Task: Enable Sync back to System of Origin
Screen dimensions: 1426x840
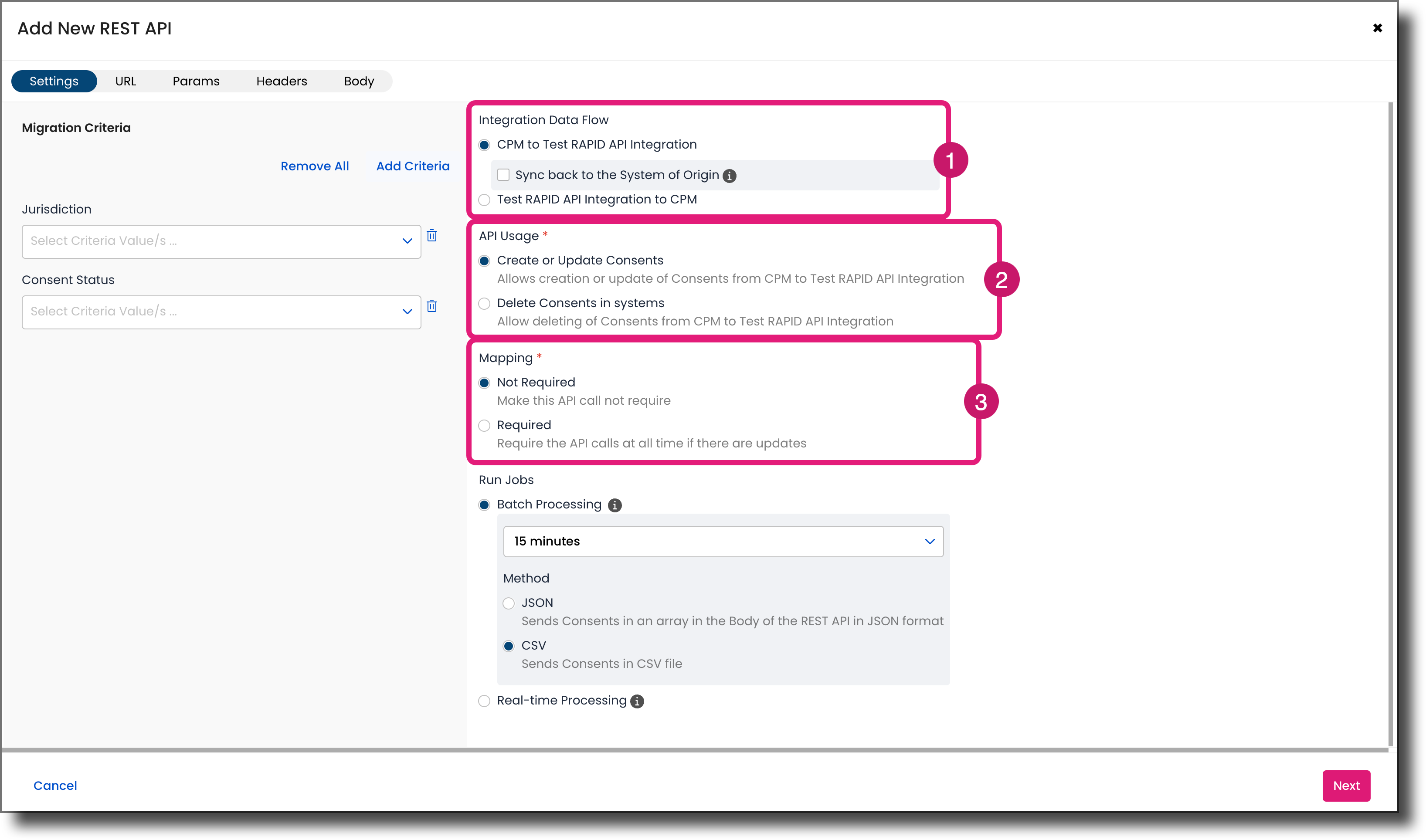Action: [x=503, y=175]
